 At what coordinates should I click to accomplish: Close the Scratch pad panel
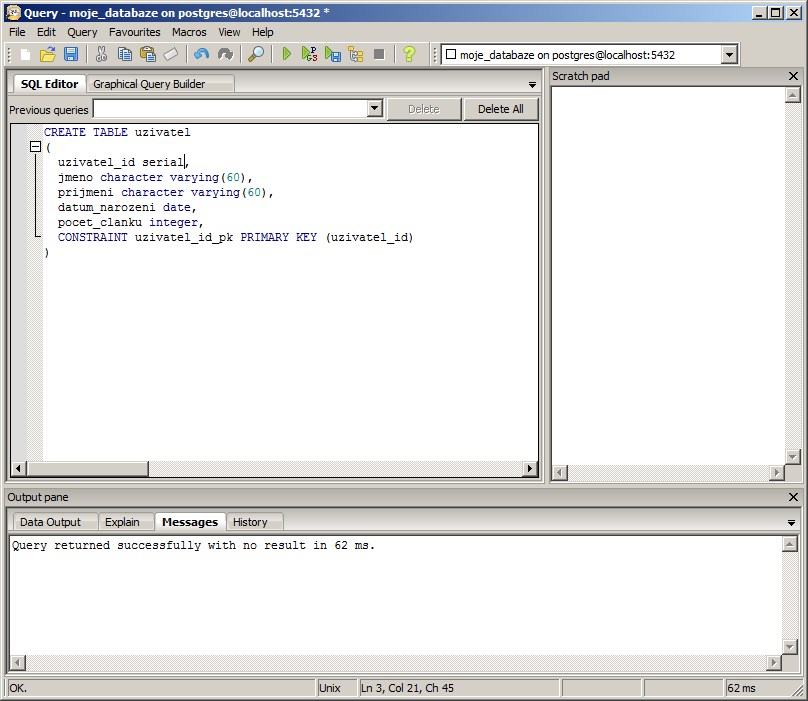click(x=794, y=76)
